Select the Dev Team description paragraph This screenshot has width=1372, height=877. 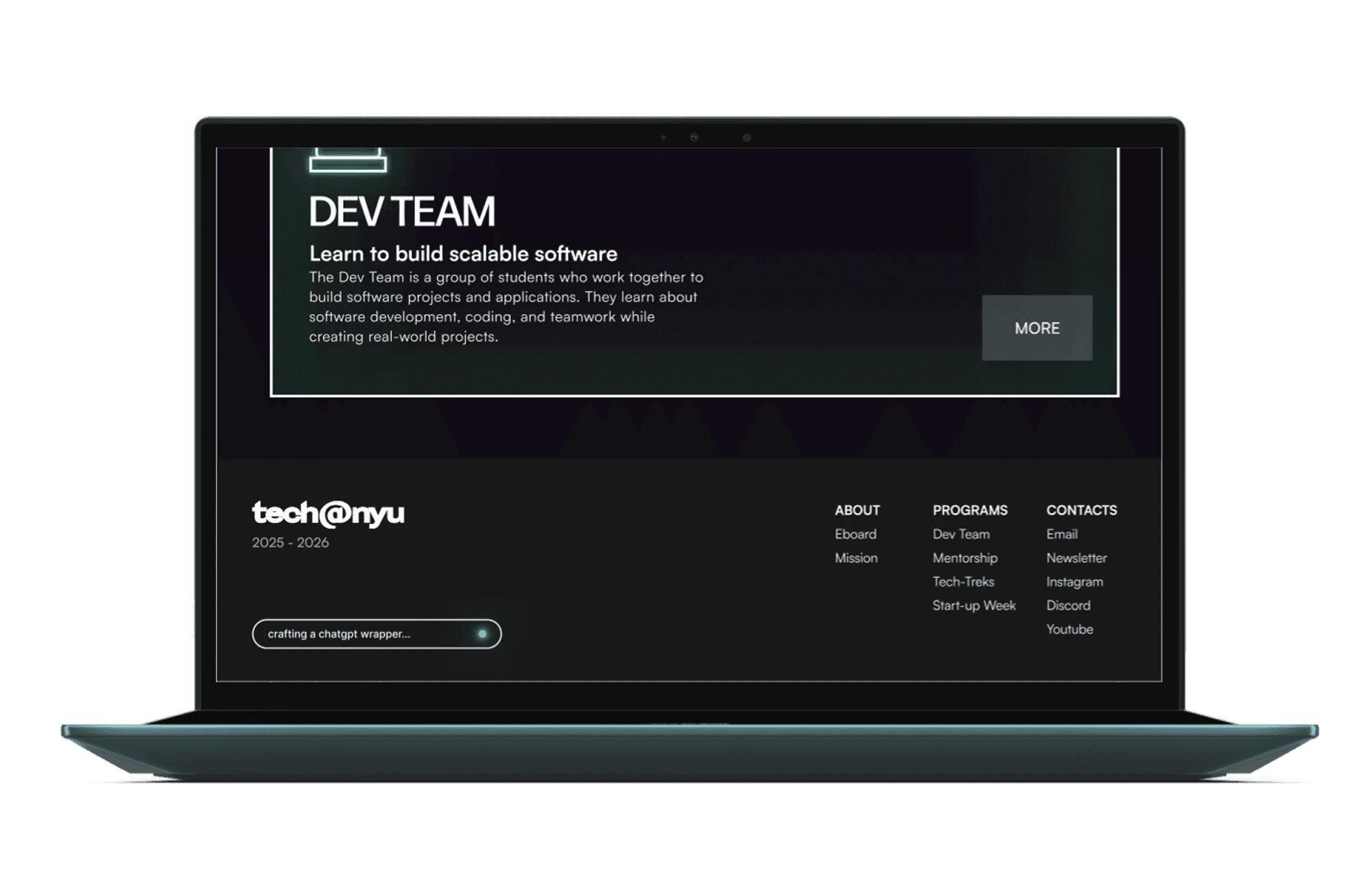[x=506, y=307]
